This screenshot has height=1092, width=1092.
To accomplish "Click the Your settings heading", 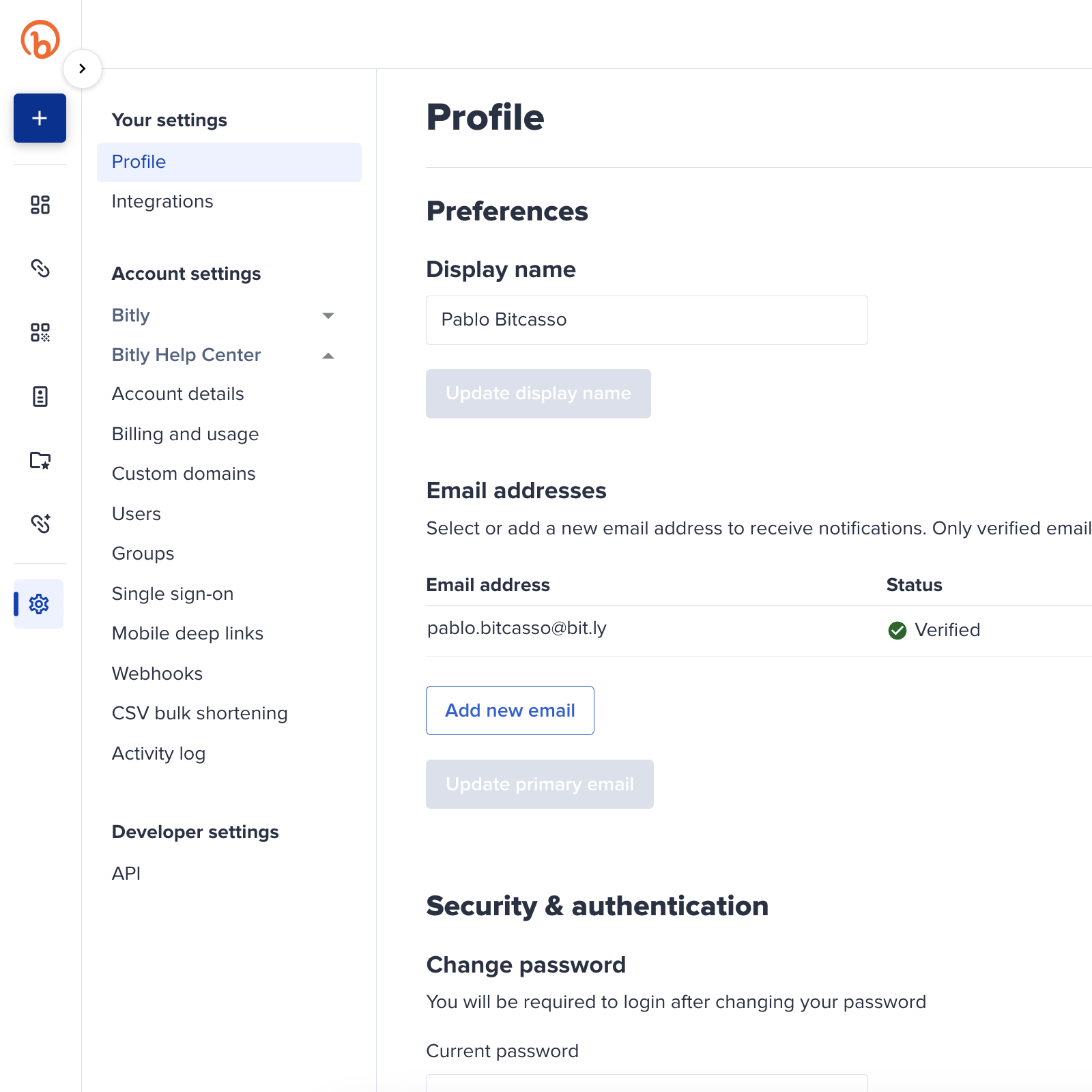I will (169, 120).
